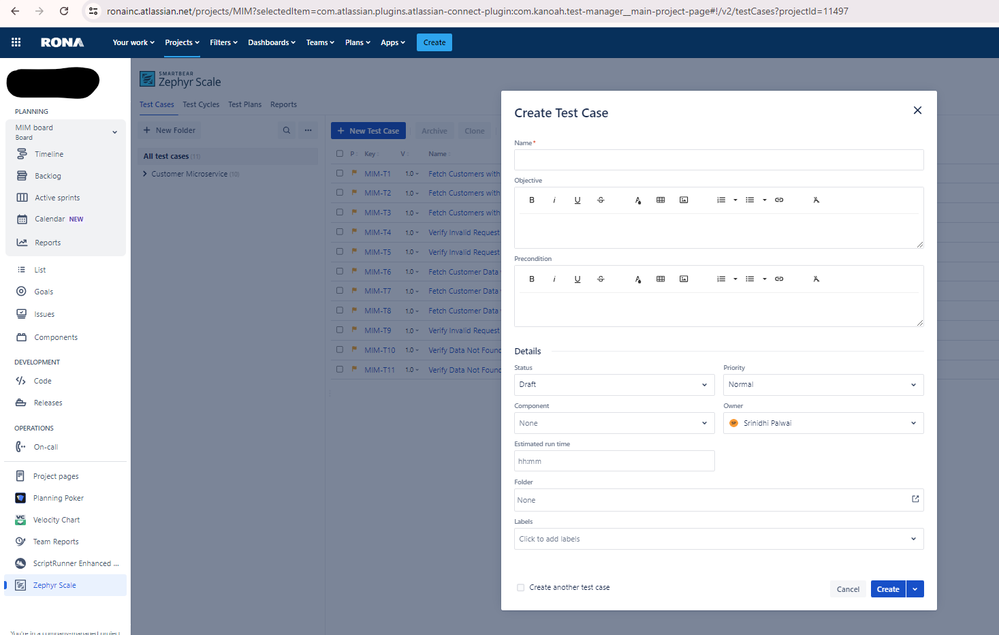Check the select-all checkbox in table header
The image size is (999, 635).
click(x=340, y=154)
